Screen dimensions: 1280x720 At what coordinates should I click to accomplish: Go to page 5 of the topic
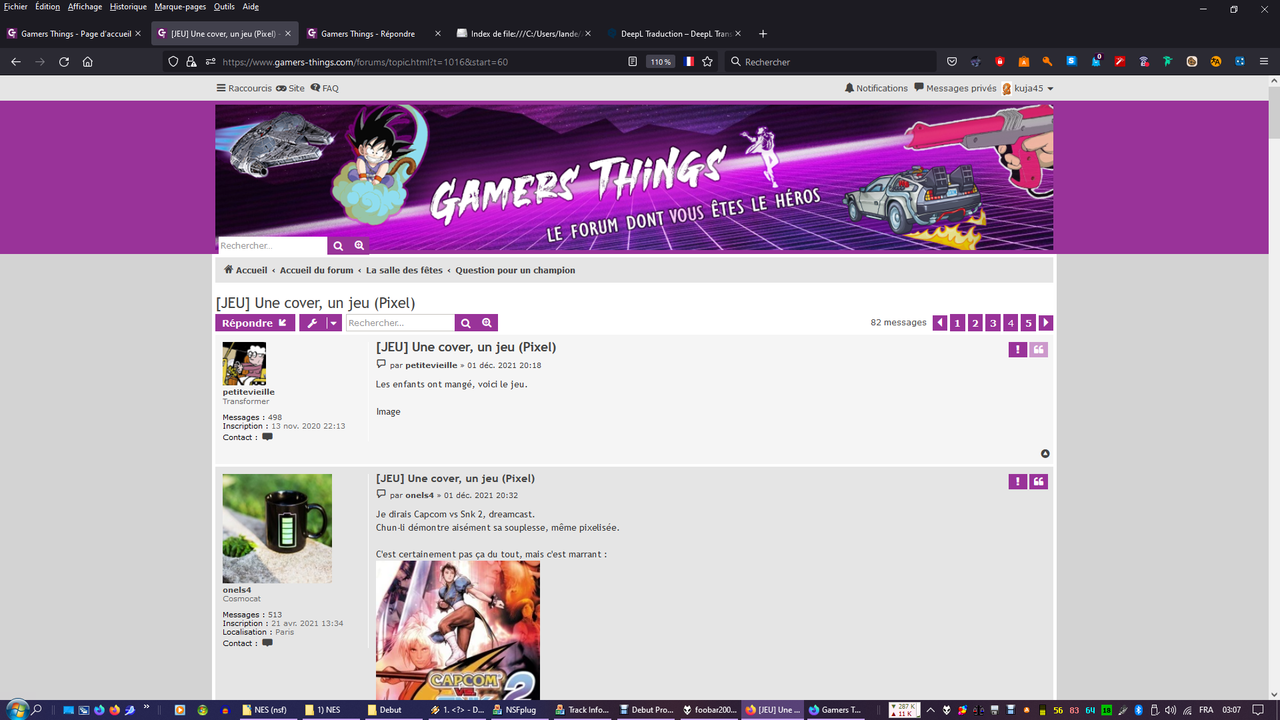pyautogui.click(x=1028, y=323)
